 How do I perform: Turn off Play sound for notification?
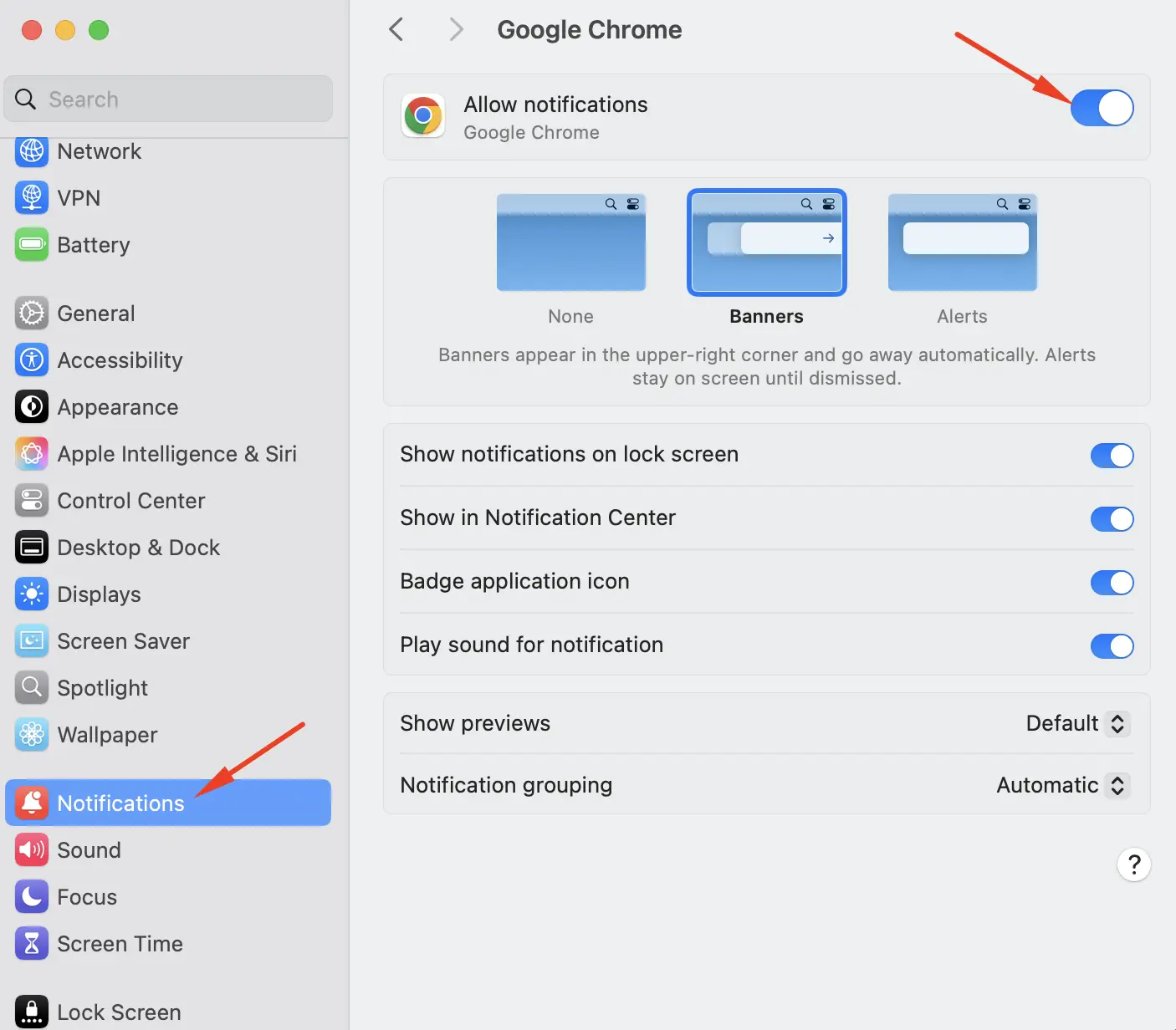tap(1112, 645)
